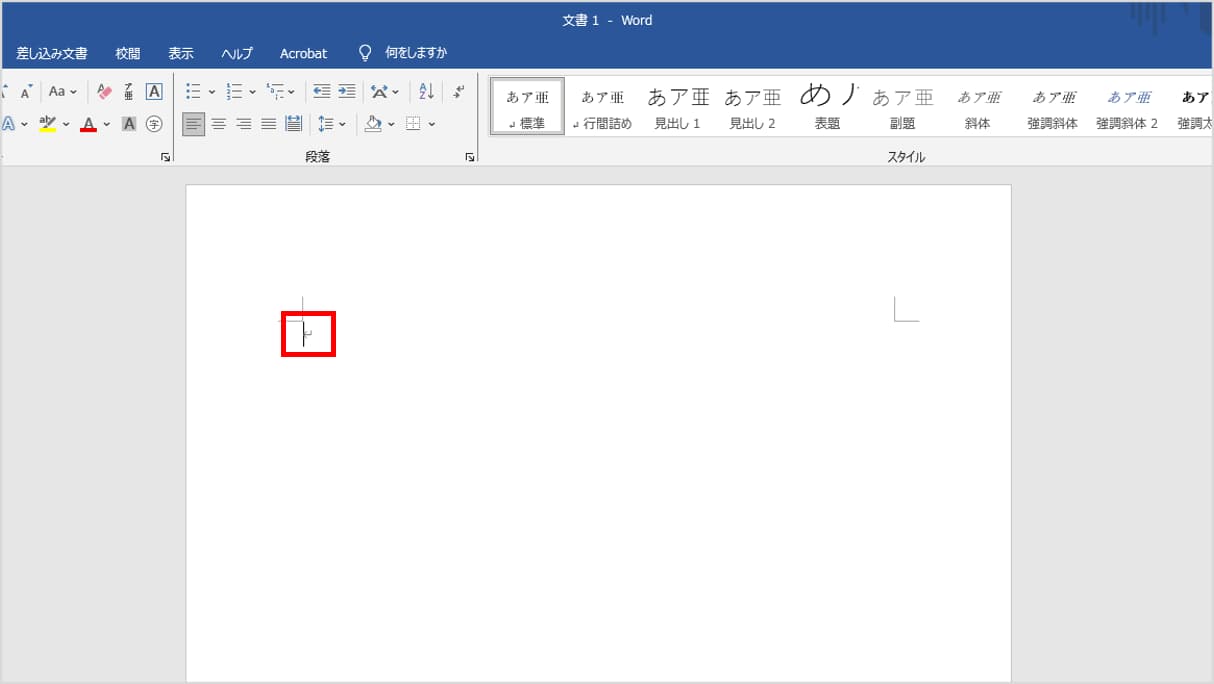Open the 差し込み文書 ribbon tab
Viewport: 1214px width, 684px height.
pos(52,53)
